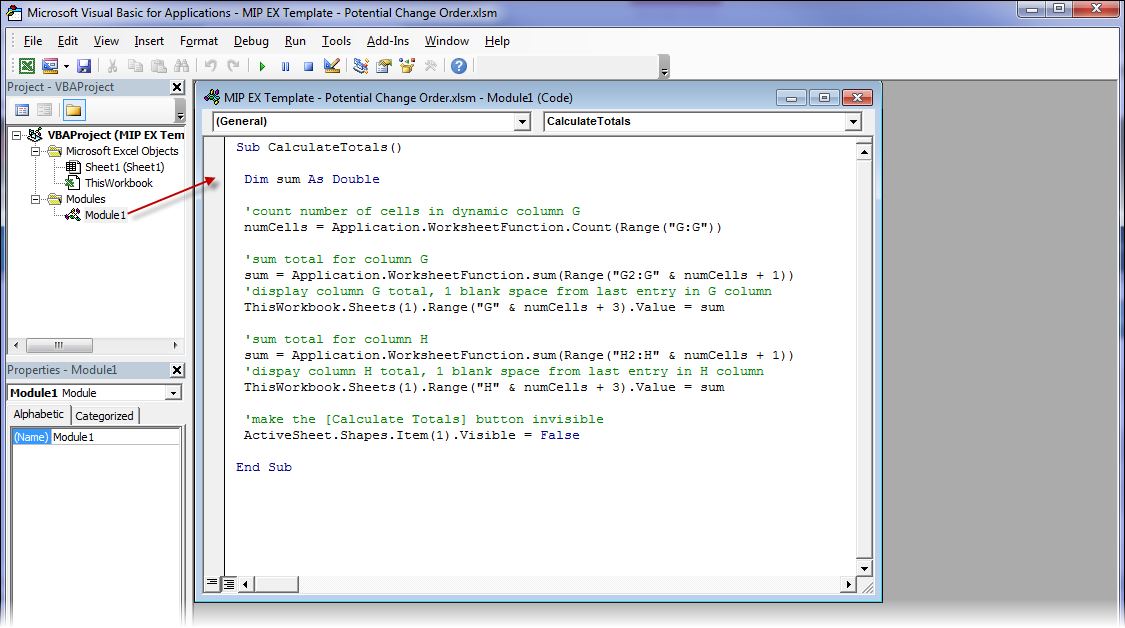The height and width of the screenshot is (628, 1125).
Task: Open the Debug menu
Action: (251, 41)
